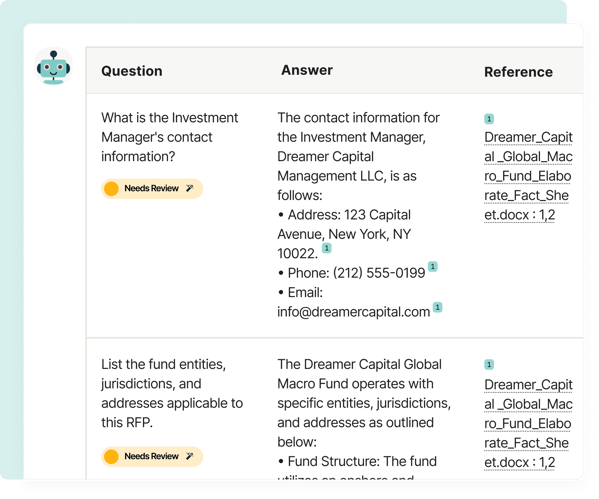Click the orange status dot for Investment Manager question
This screenshot has height=499, width=599.
point(111,188)
